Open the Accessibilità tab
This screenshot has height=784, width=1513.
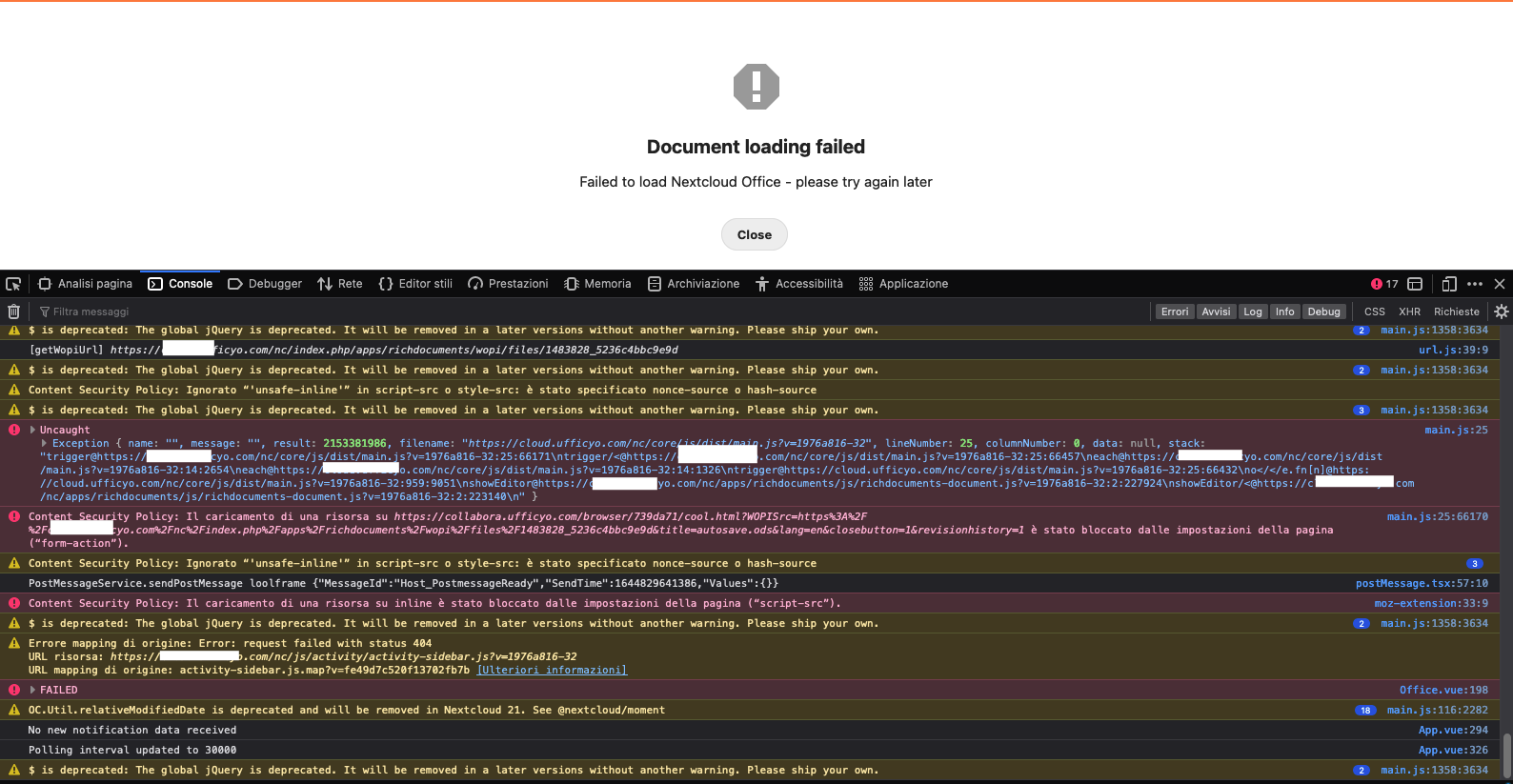[799, 284]
